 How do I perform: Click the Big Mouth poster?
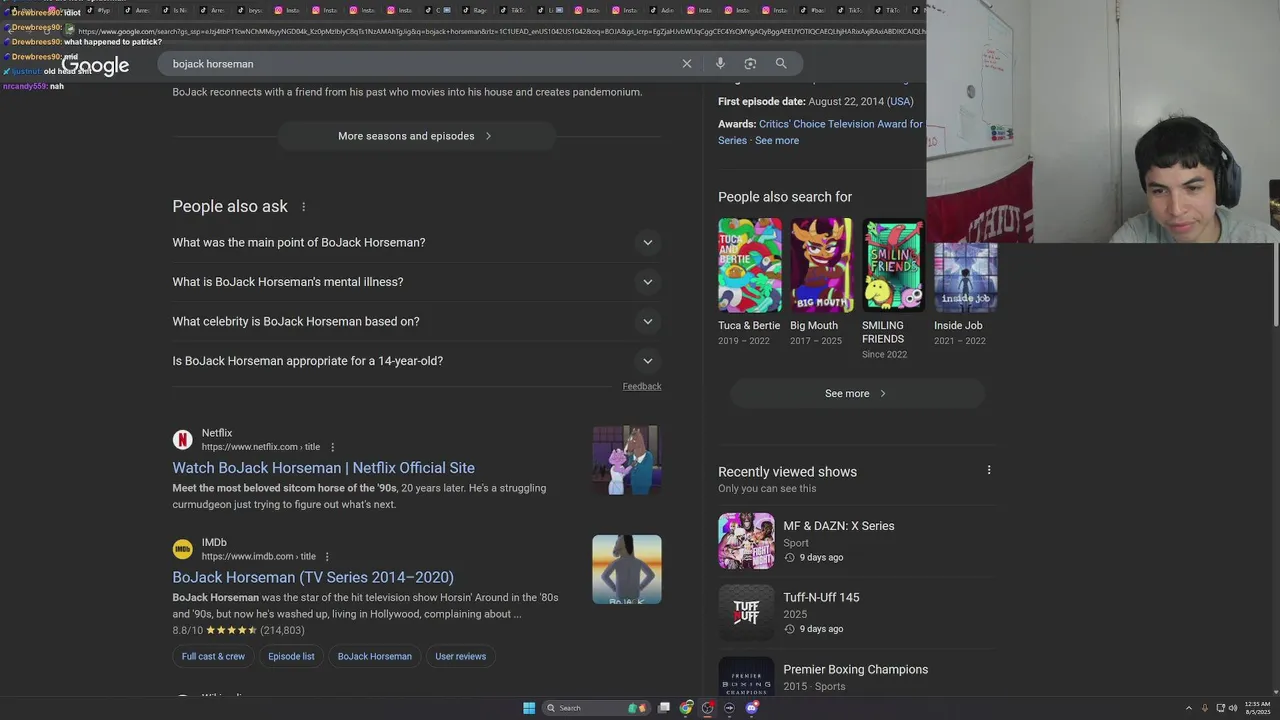coord(822,266)
